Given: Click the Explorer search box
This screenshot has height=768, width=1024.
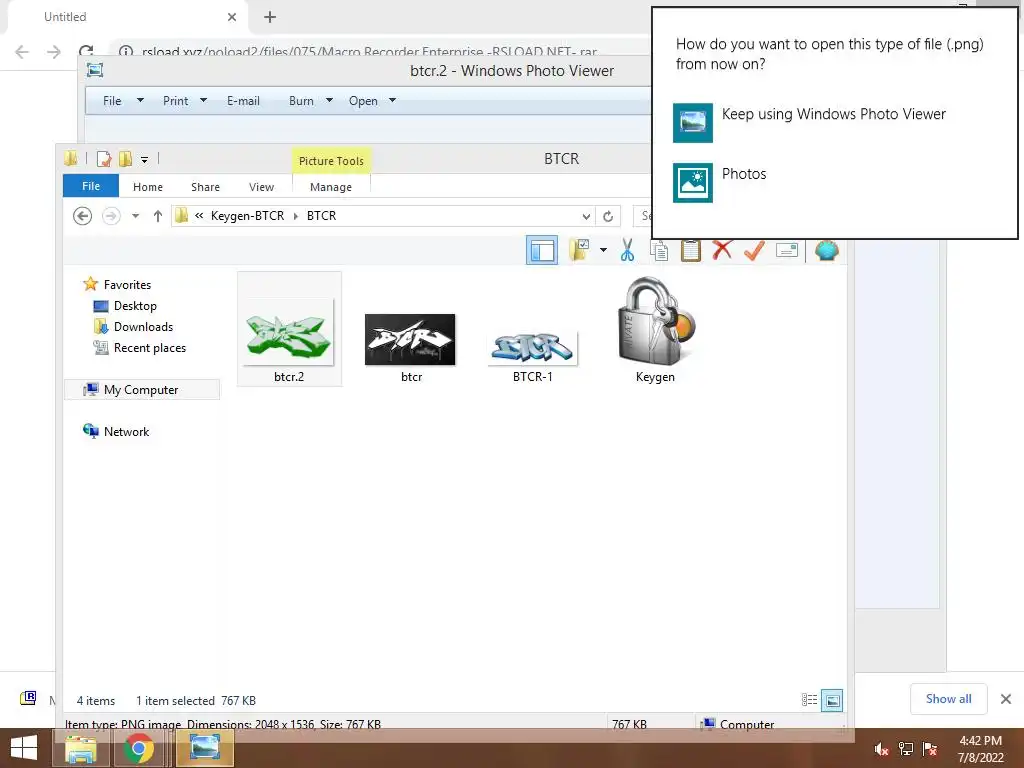Looking at the screenshot, I should click(x=643, y=216).
